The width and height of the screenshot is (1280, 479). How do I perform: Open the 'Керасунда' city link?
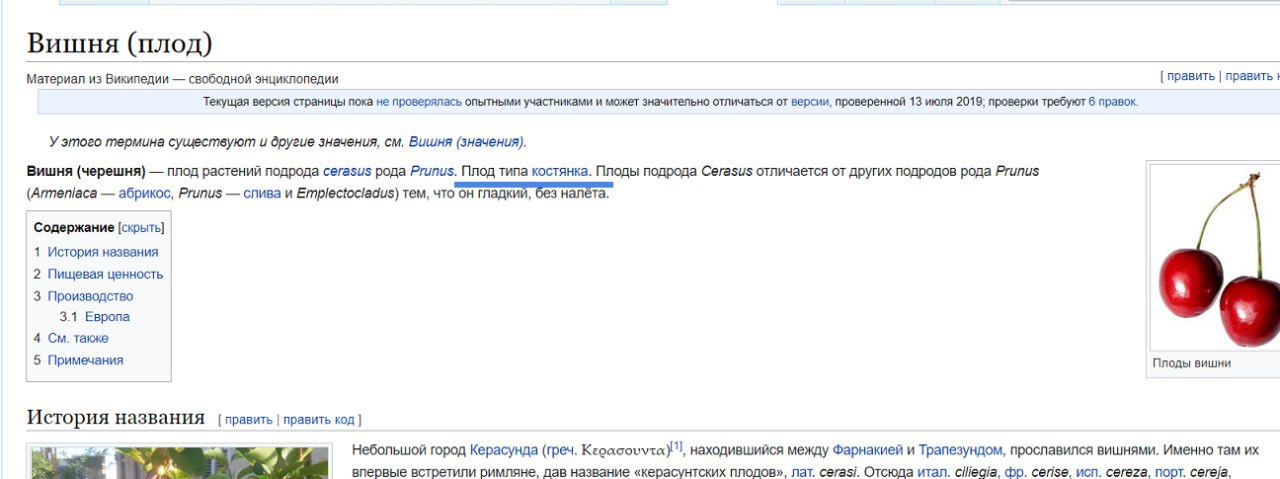(x=503, y=450)
